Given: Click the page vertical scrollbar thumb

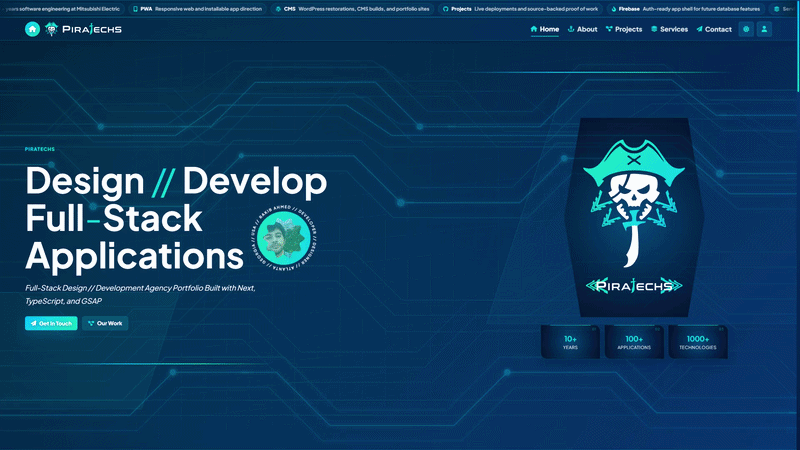Looking at the screenshot, I should point(798,46).
